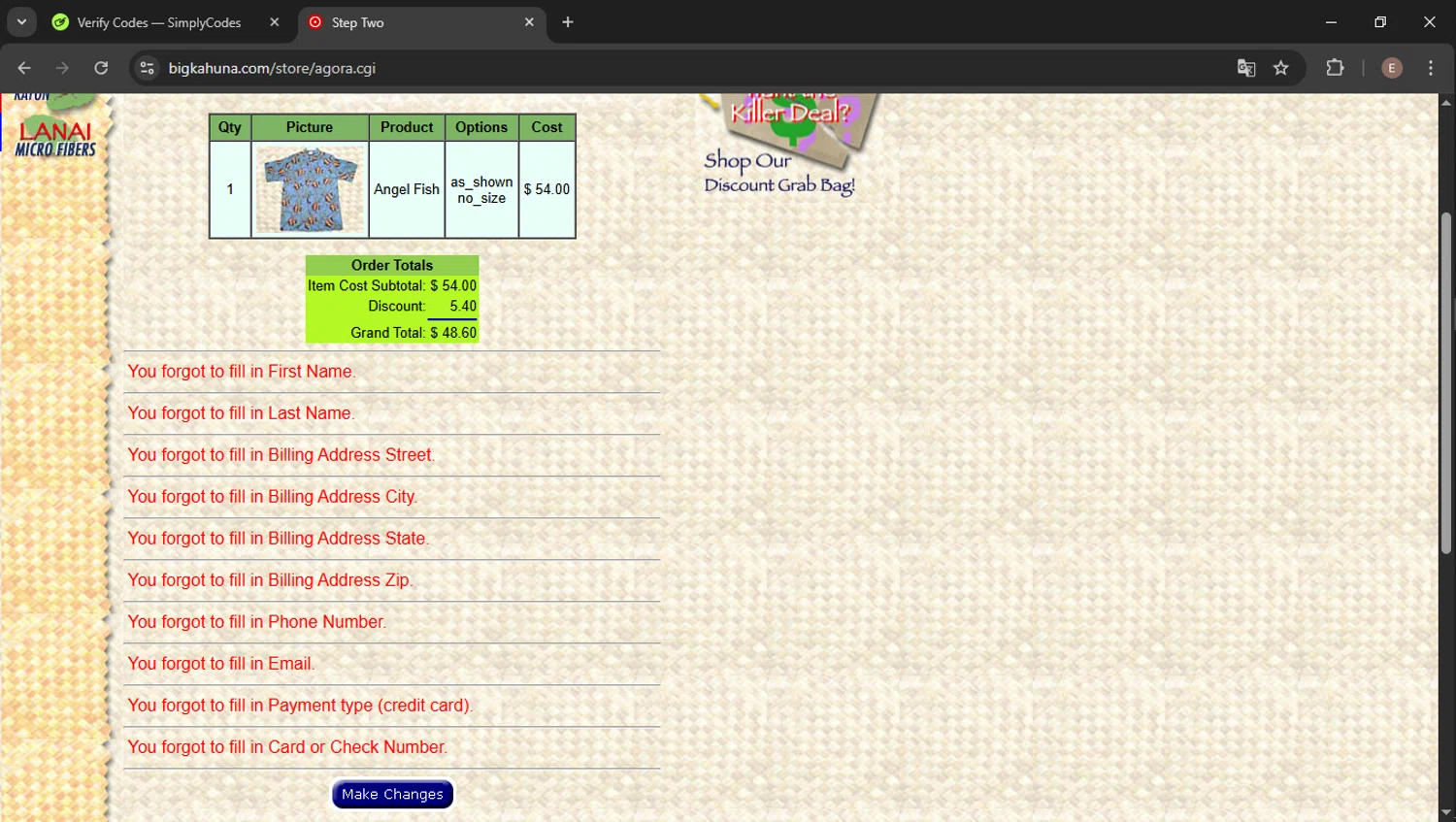The height and width of the screenshot is (822, 1456).
Task: Click the Order Totals heading
Action: coord(392,265)
